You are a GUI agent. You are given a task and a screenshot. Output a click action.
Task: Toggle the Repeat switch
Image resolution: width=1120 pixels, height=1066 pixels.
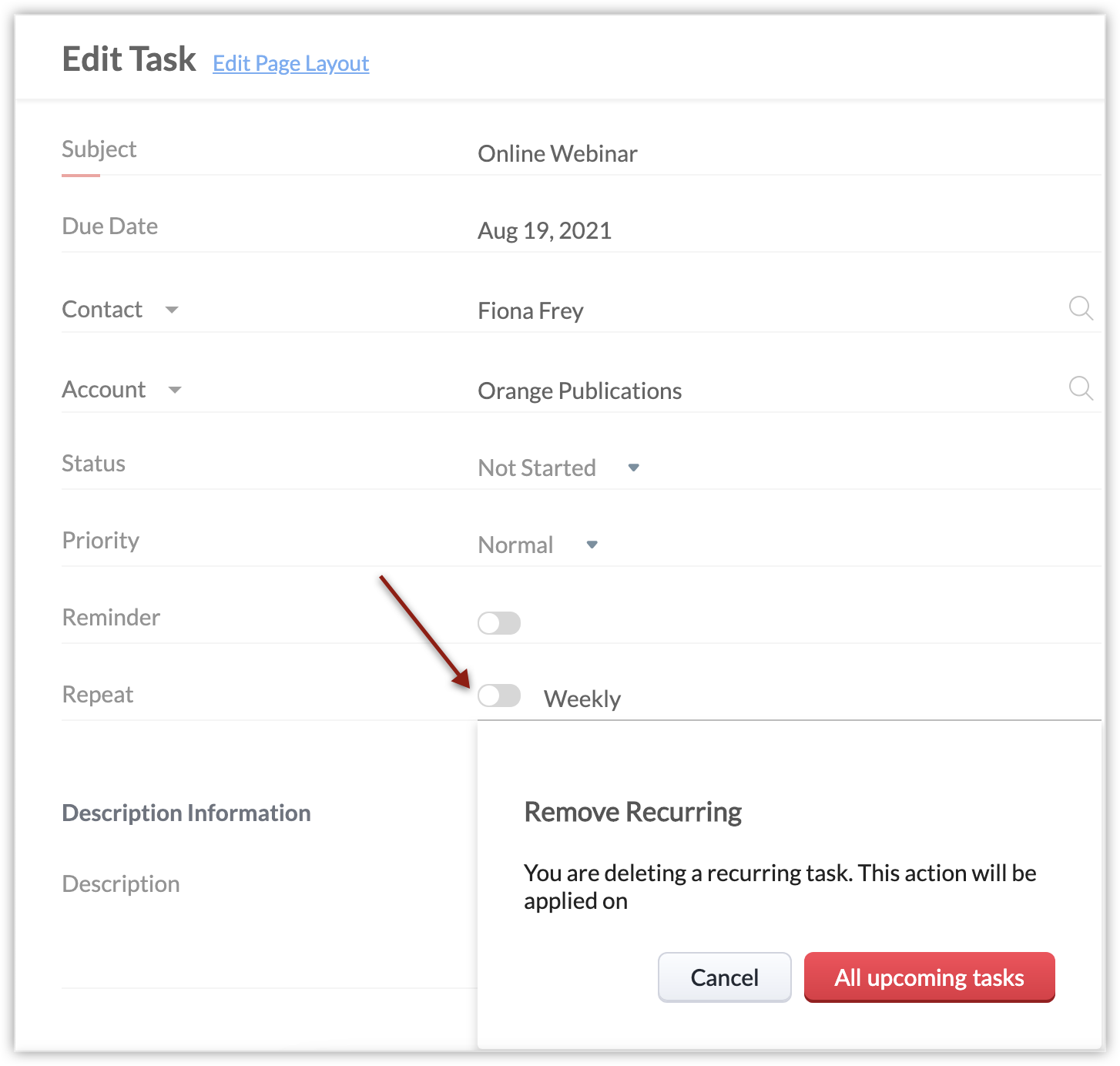click(x=499, y=696)
